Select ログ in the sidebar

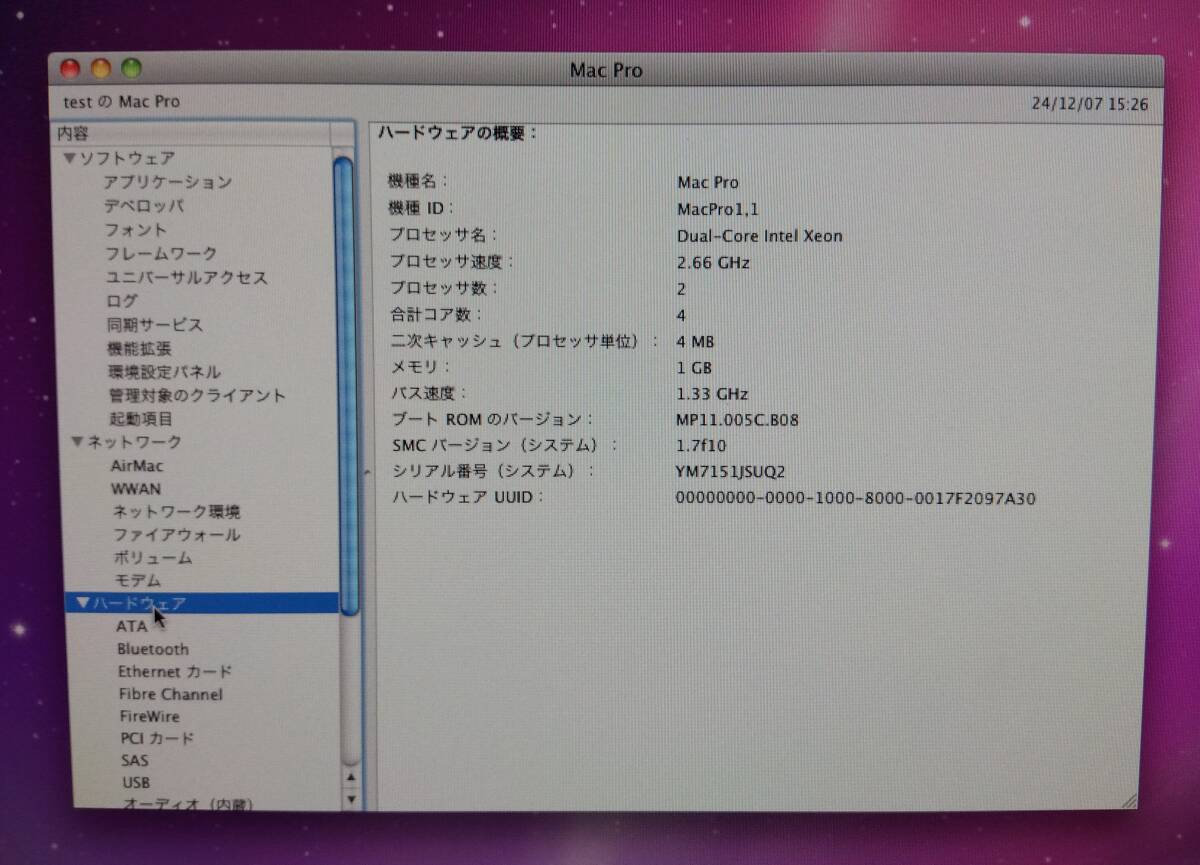122,301
